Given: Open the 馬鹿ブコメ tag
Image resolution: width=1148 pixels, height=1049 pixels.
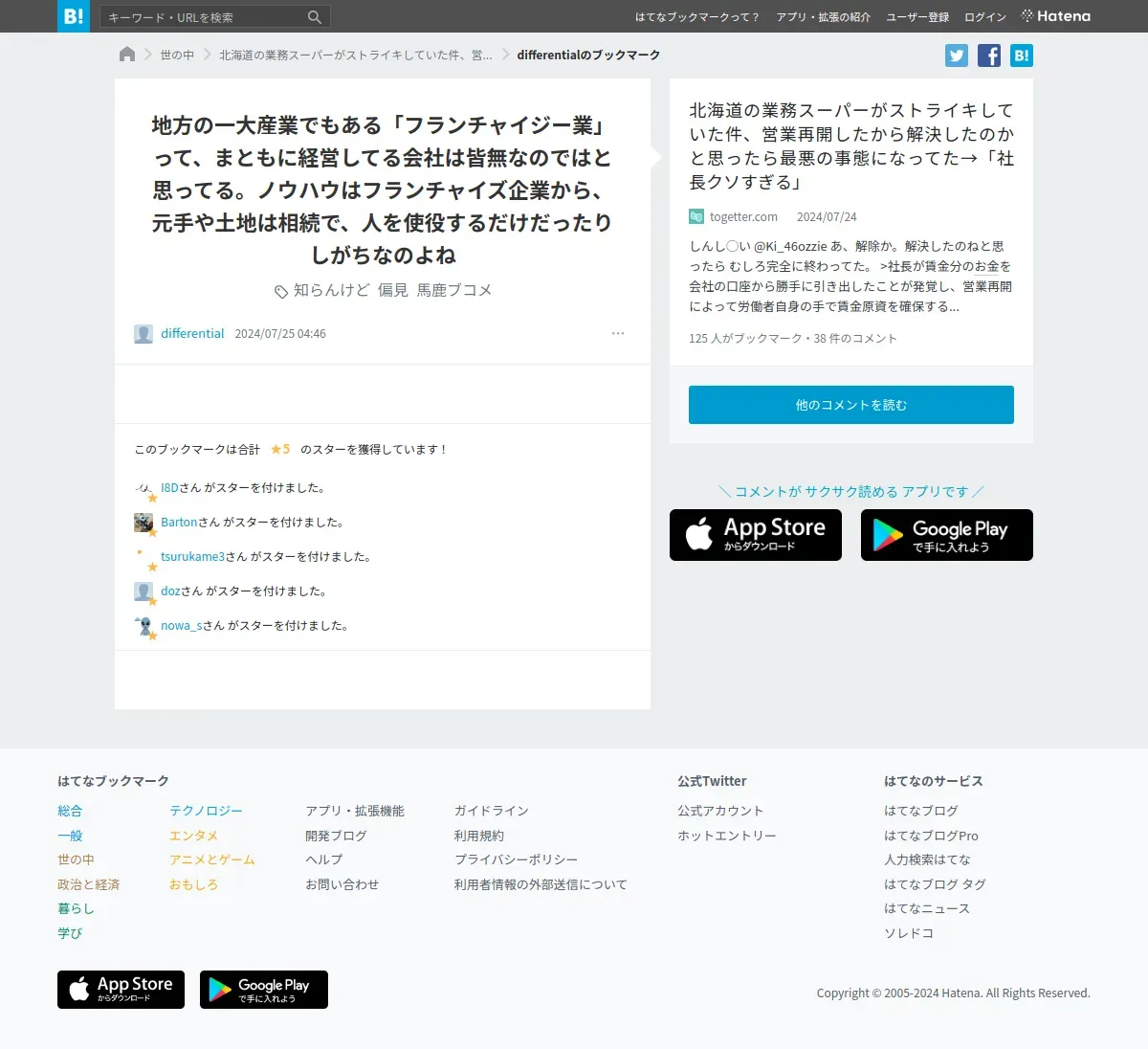Looking at the screenshot, I should [454, 290].
